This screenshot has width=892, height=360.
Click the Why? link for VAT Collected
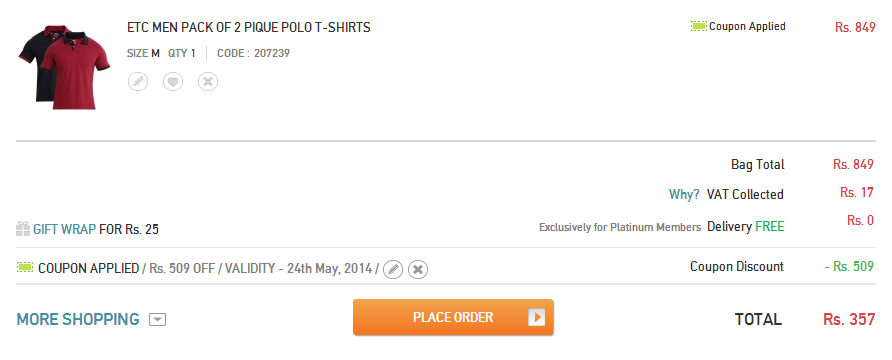tap(684, 195)
